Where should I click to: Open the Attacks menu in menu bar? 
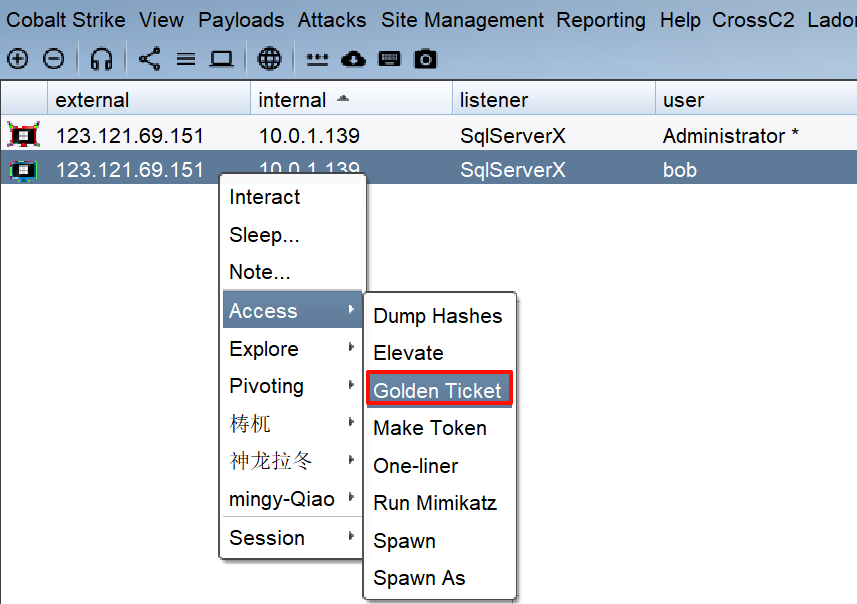click(331, 20)
